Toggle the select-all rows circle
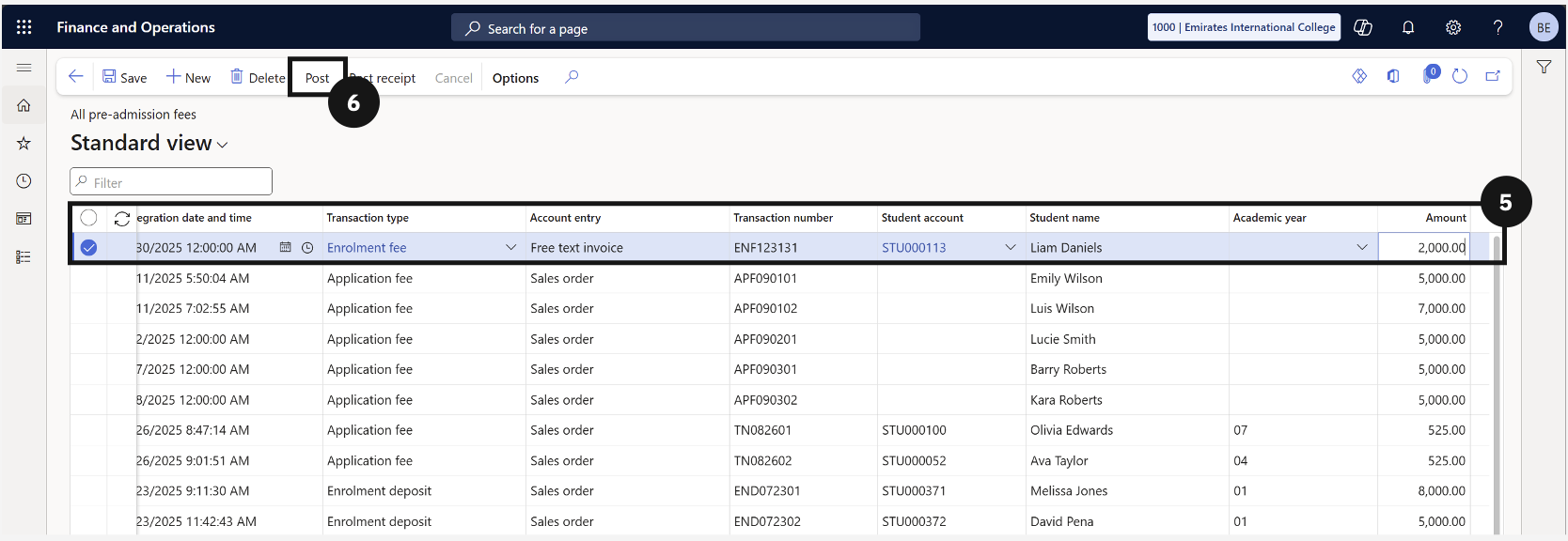1568x541 pixels. coord(88,218)
